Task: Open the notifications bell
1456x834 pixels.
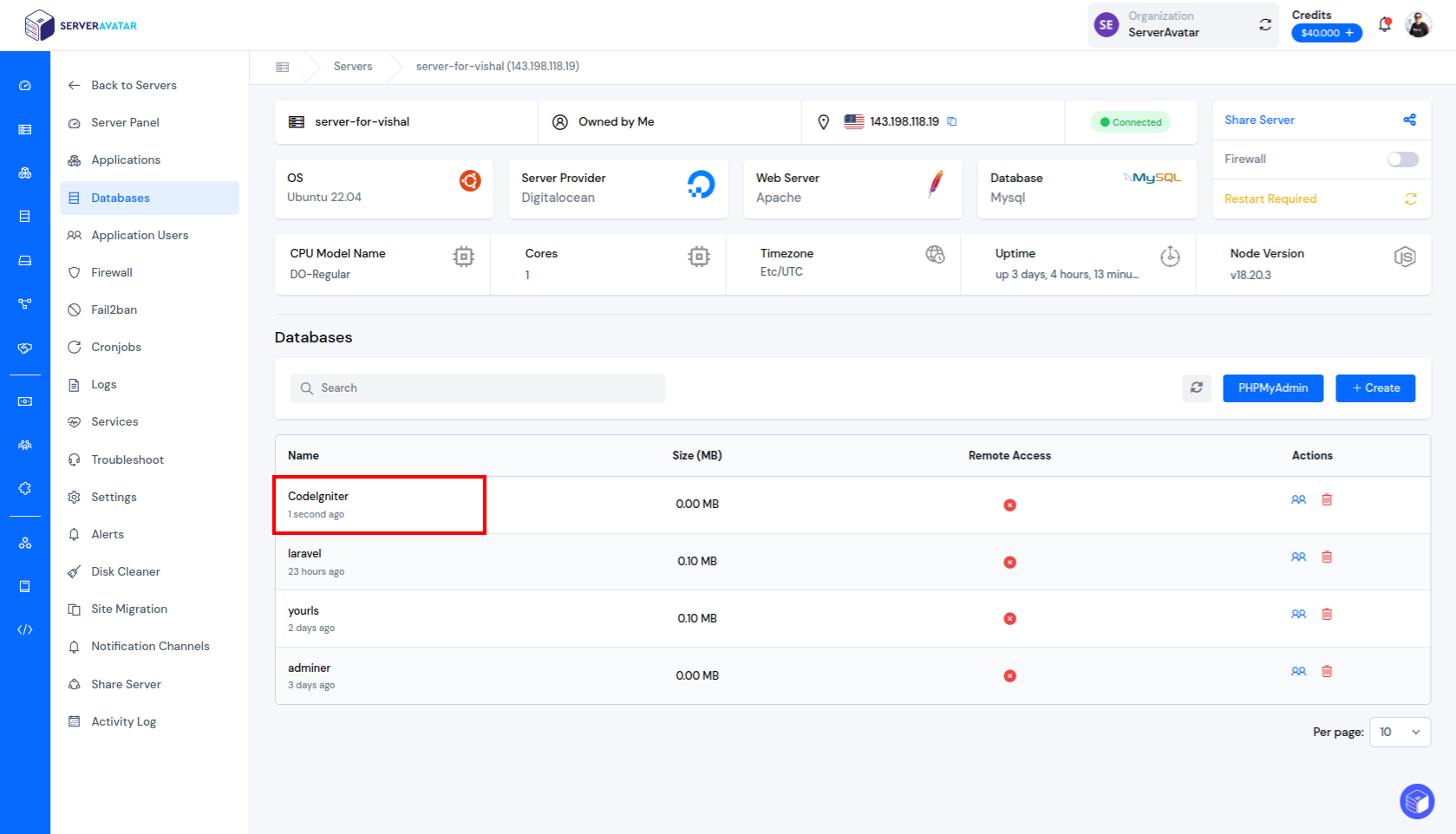Action: tap(1385, 24)
